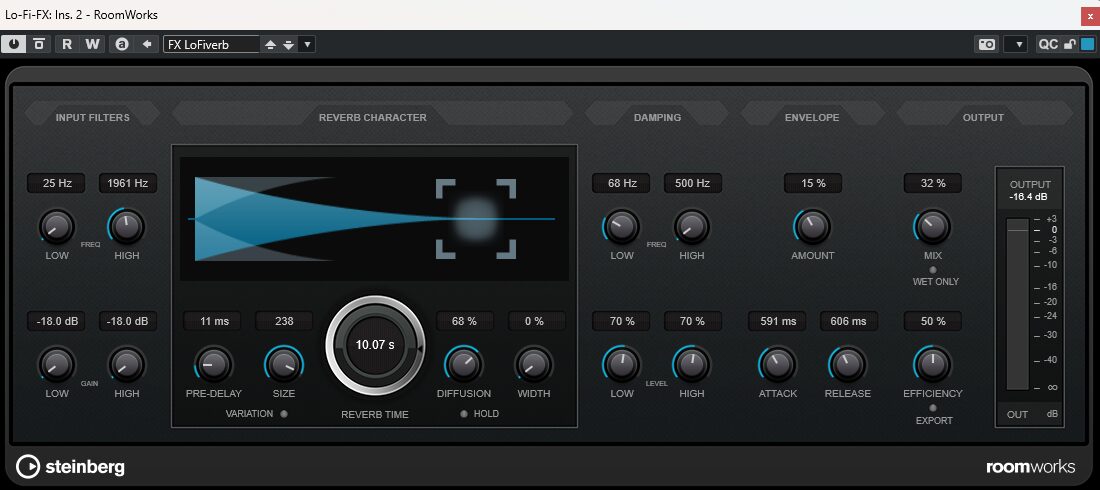Click the A/B settings comparison icon
1100x490 pixels.
click(122, 44)
